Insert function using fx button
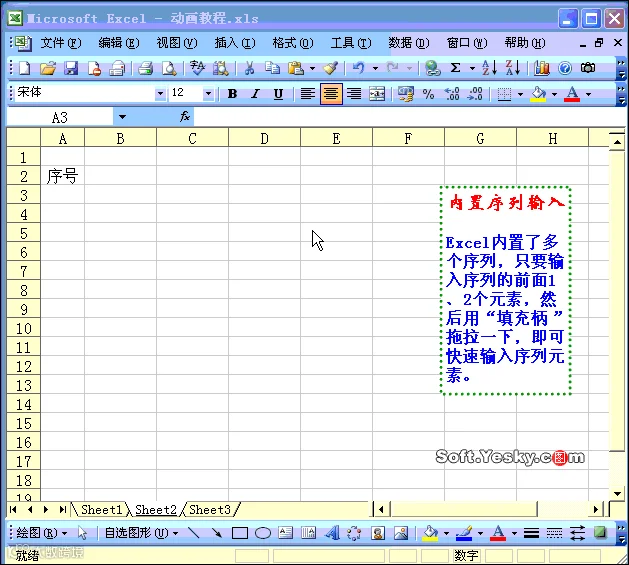The image size is (629, 565). pyautogui.click(x=185, y=117)
